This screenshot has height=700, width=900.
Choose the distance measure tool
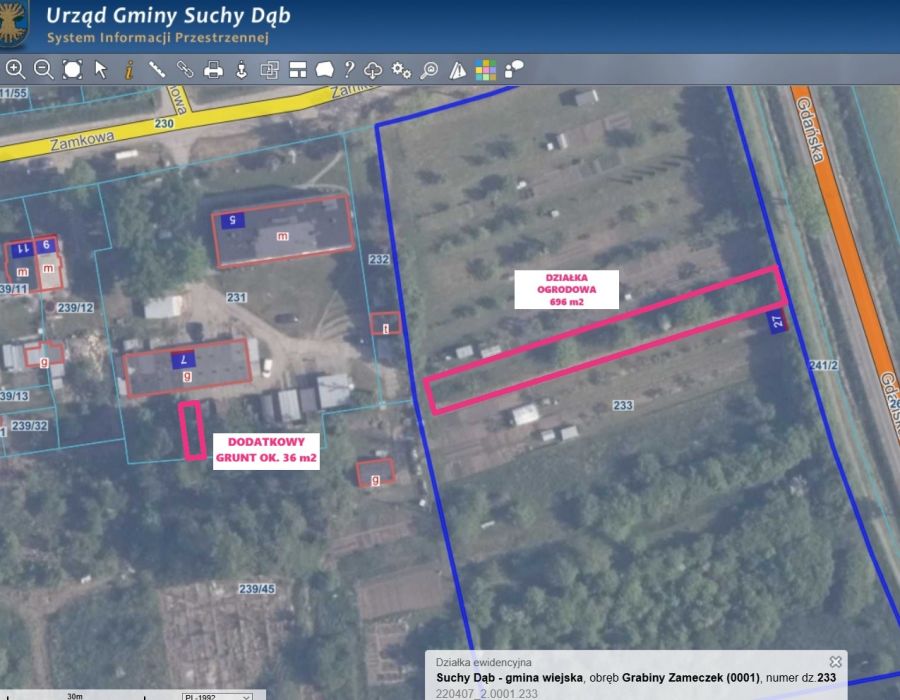click(x=157, y=69)
